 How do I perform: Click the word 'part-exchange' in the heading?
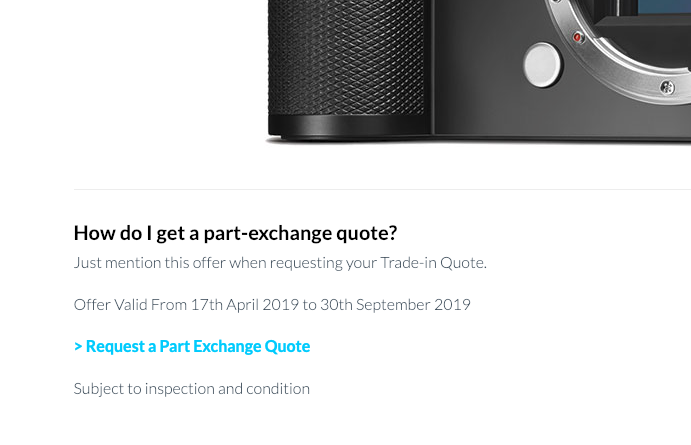pyautogui.click(x=264, y=233)
